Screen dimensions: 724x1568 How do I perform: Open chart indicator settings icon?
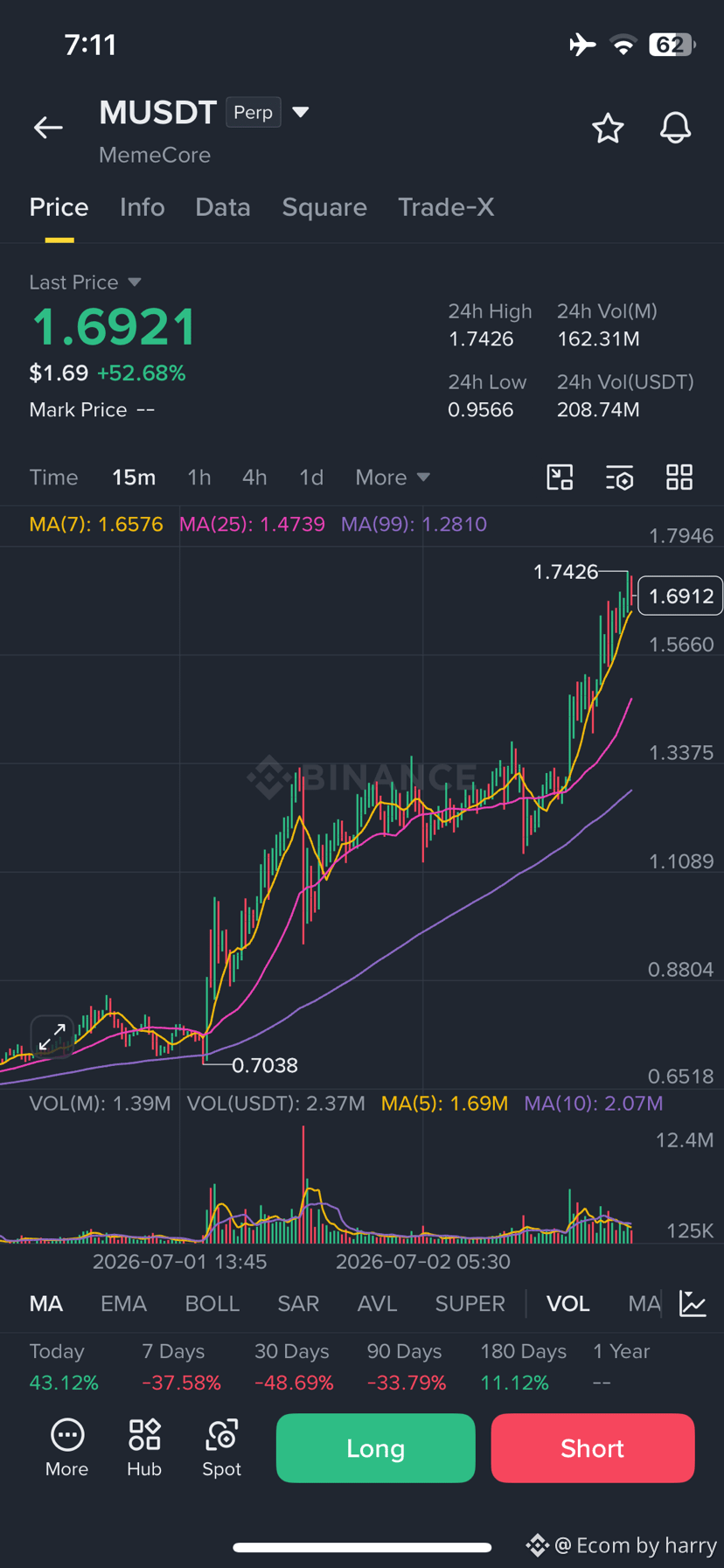pos(620,477)
